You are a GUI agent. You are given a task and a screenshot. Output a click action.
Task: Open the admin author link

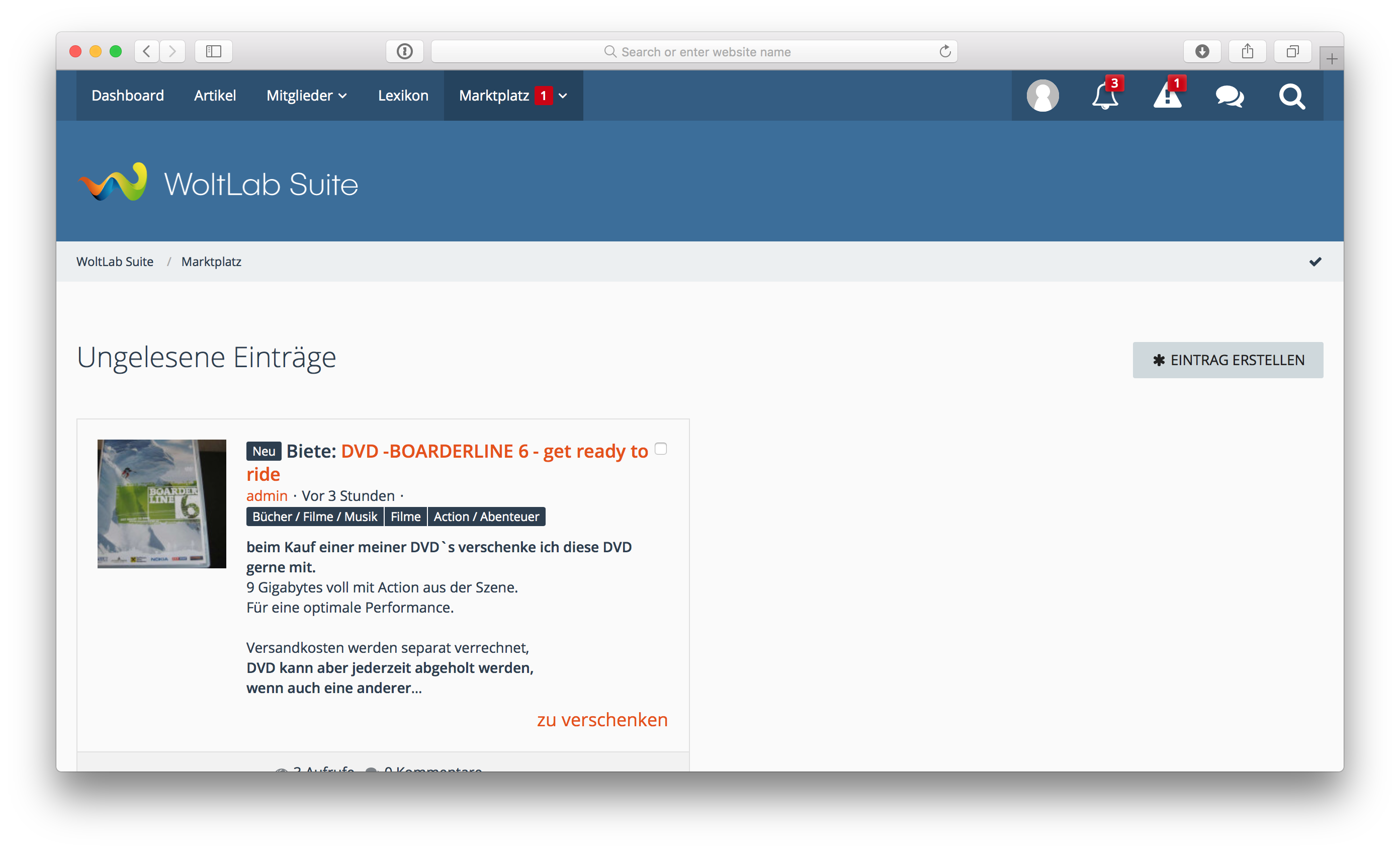[267, 495]
